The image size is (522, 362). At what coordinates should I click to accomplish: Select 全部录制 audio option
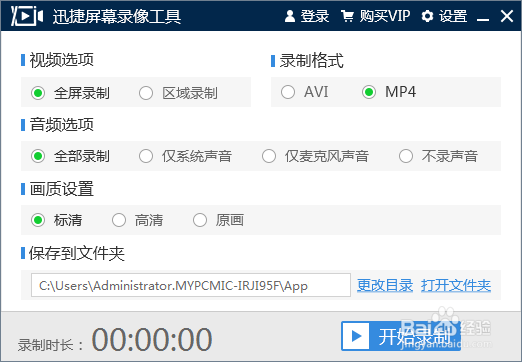click(70, 156)
